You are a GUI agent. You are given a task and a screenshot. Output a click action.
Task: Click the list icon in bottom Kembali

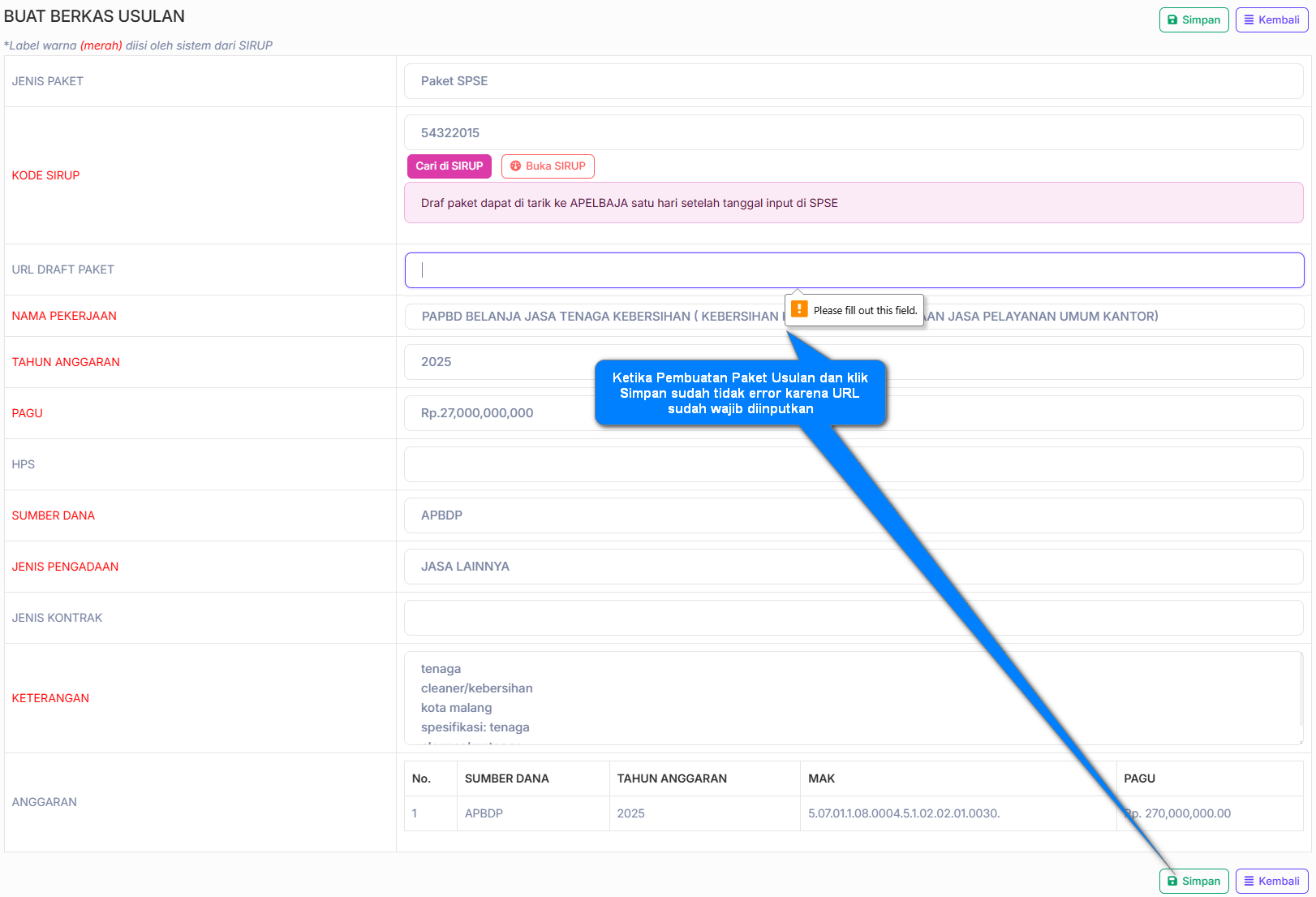click(1249, 881)
